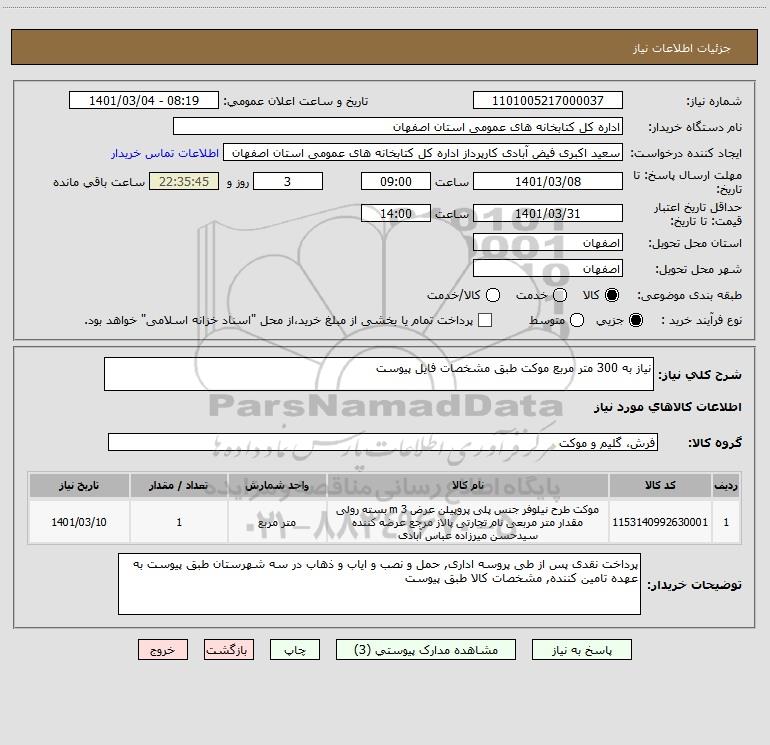
Task: Click the row number 1 cell
Action: 726,522
